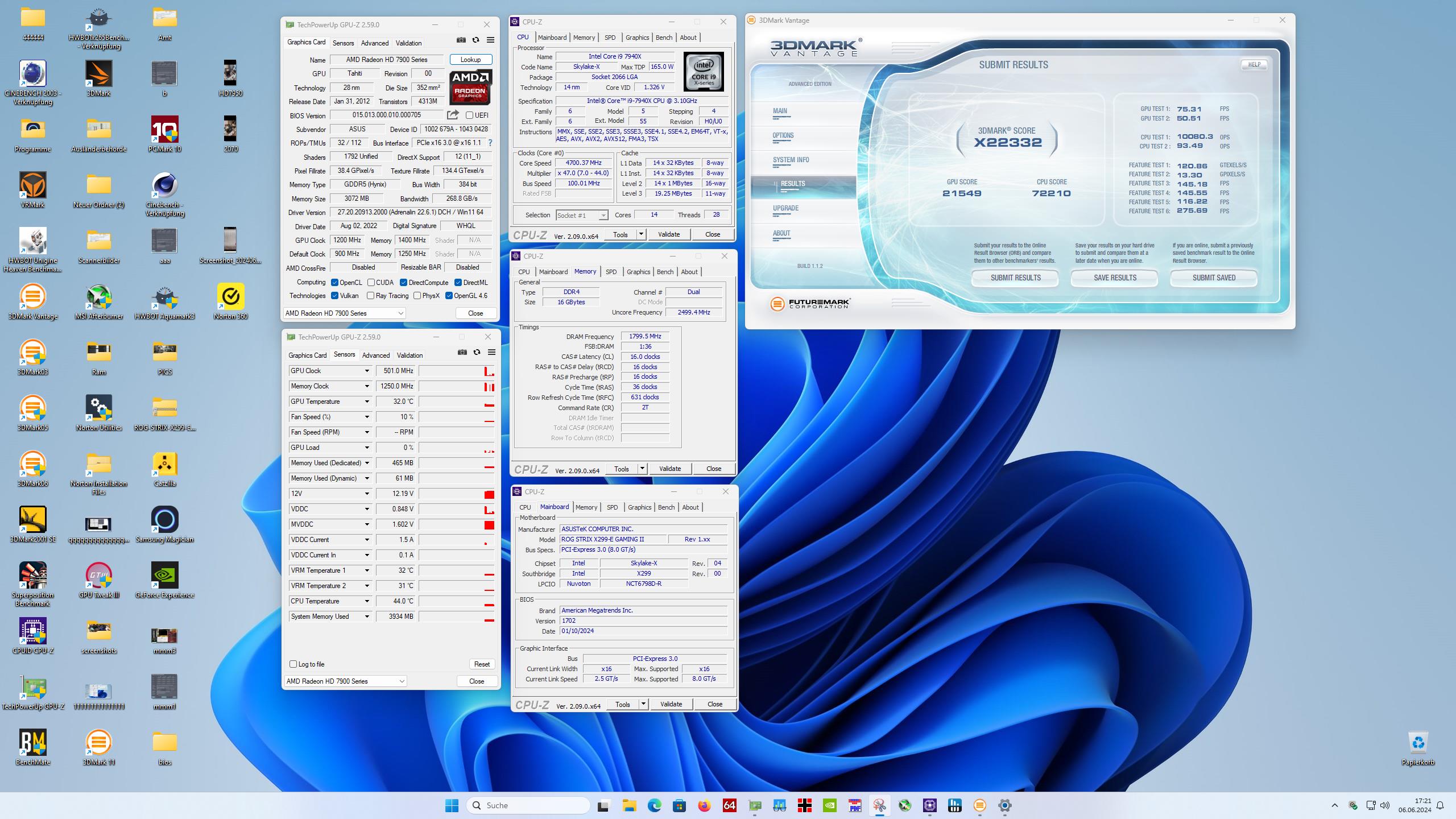
Task: Open Microsoft Edge from the taskbar
Action: [654, 805]
